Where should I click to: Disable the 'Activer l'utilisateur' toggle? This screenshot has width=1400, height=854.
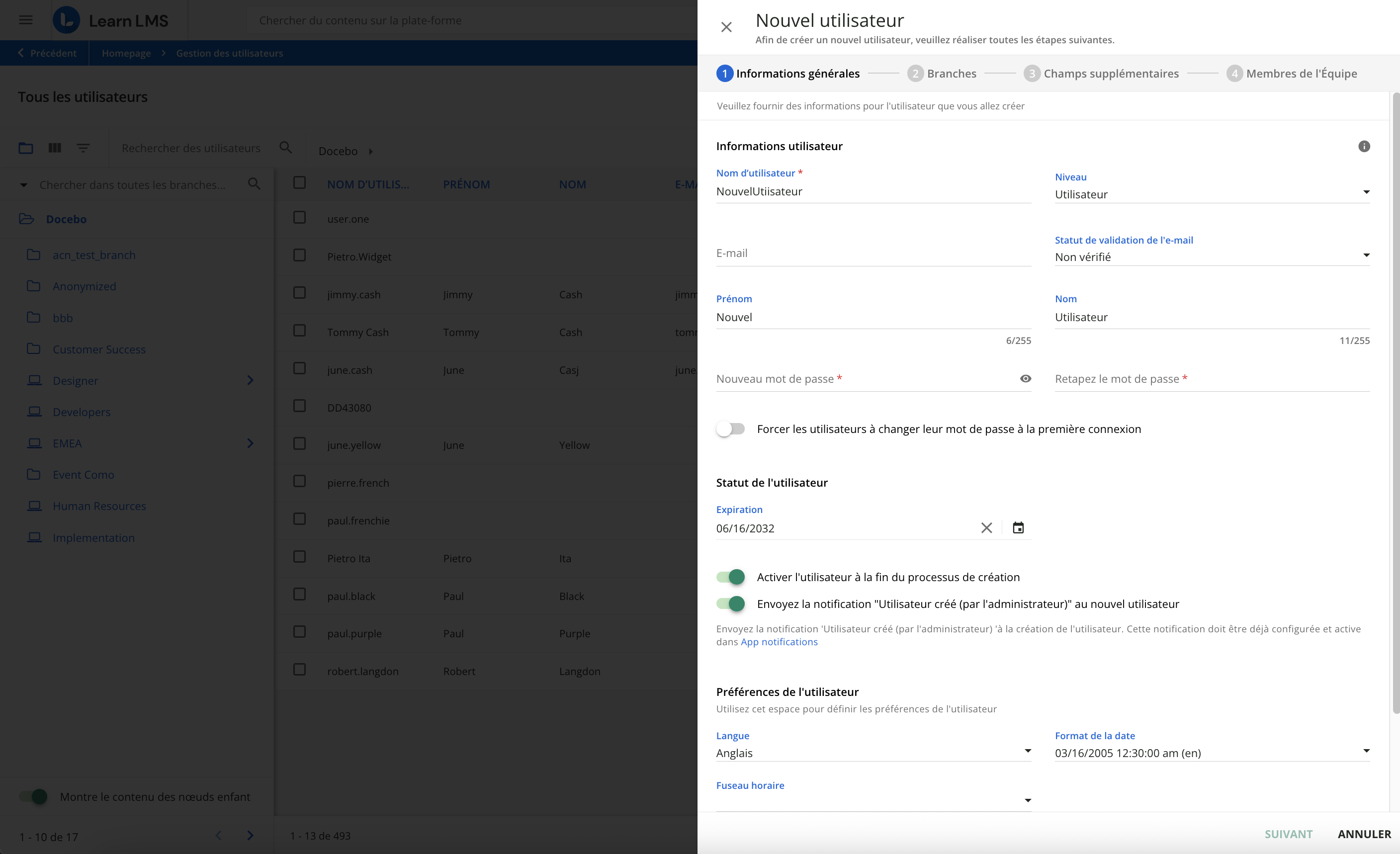[731, 577]
